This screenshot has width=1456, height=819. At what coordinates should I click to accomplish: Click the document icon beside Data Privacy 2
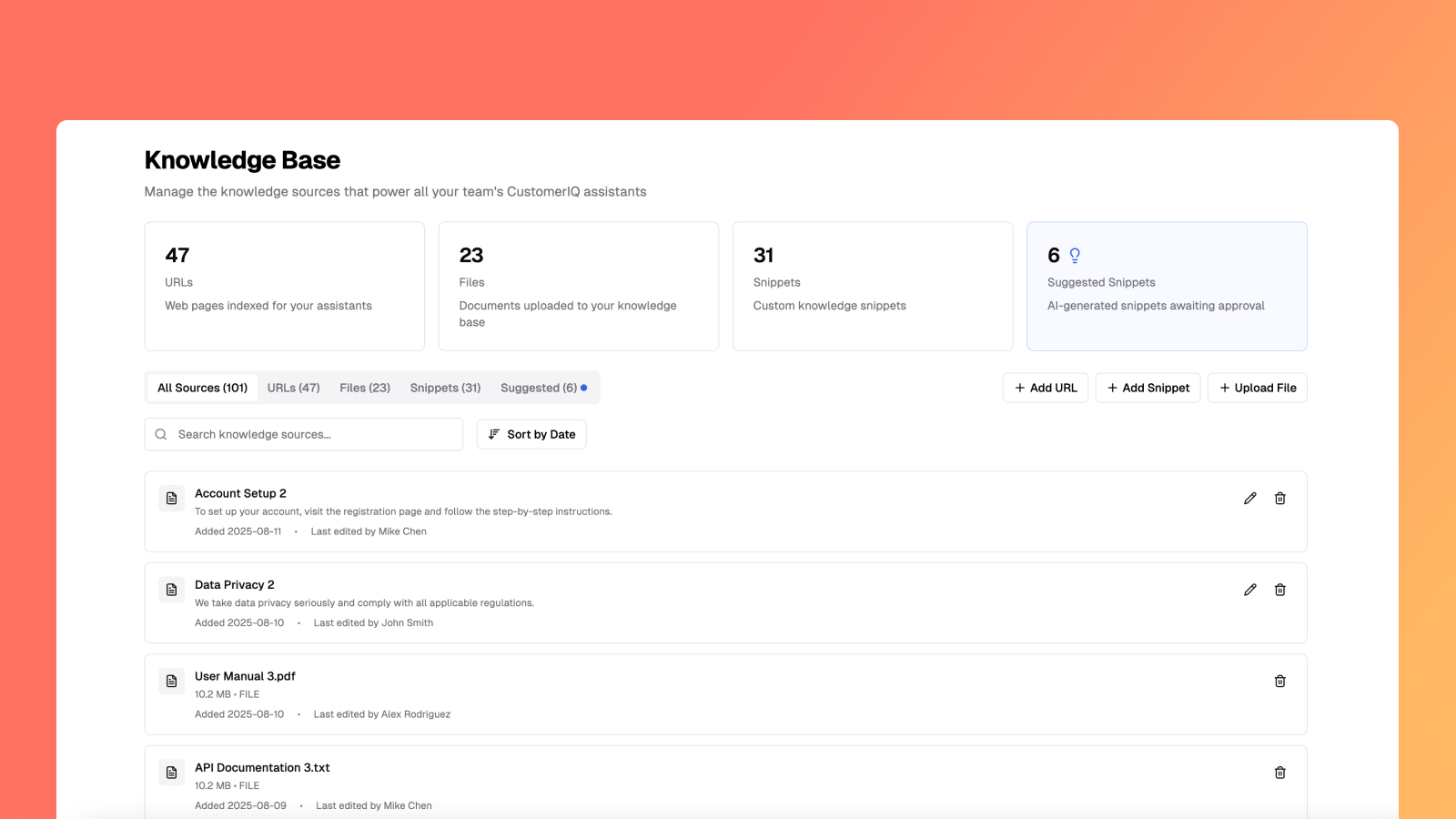point(171,590)
